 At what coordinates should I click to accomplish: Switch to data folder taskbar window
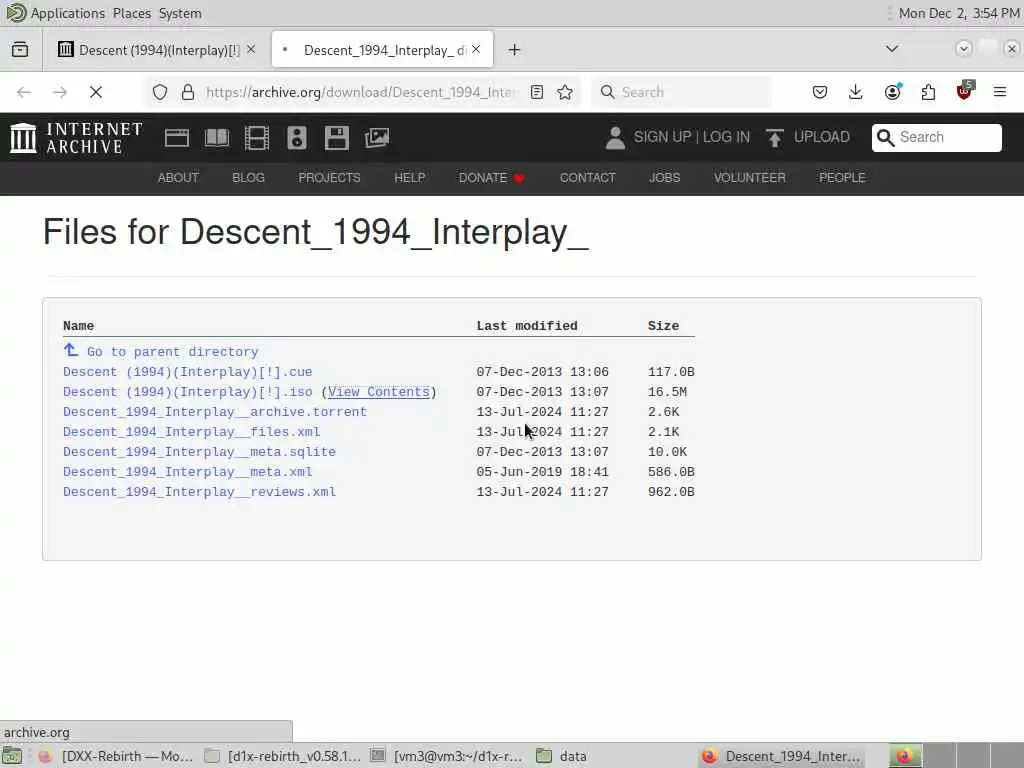[x=562, y=756]
